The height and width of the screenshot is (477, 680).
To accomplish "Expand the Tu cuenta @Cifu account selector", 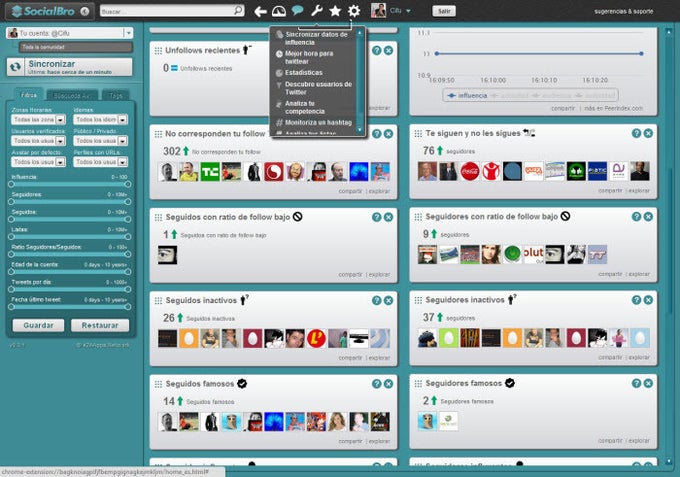I will (128, 33).
